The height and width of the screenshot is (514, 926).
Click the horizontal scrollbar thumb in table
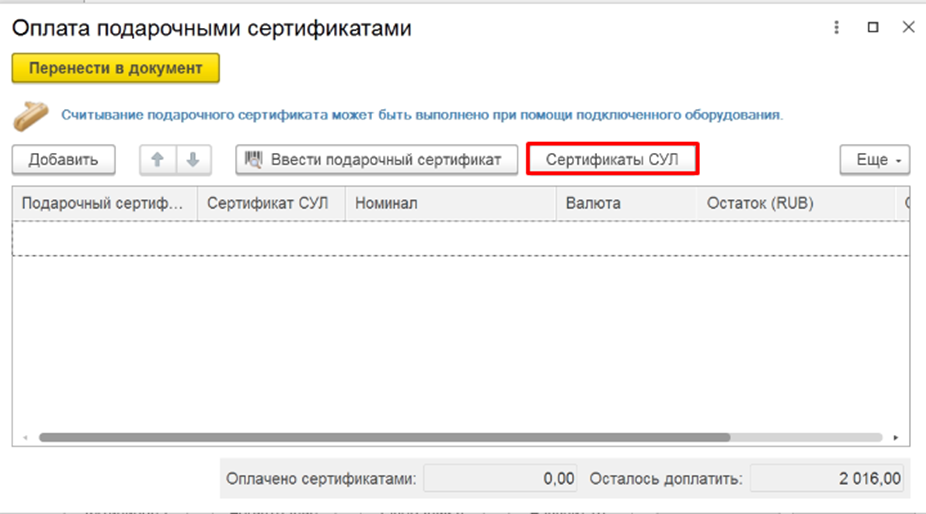(384, 438)
